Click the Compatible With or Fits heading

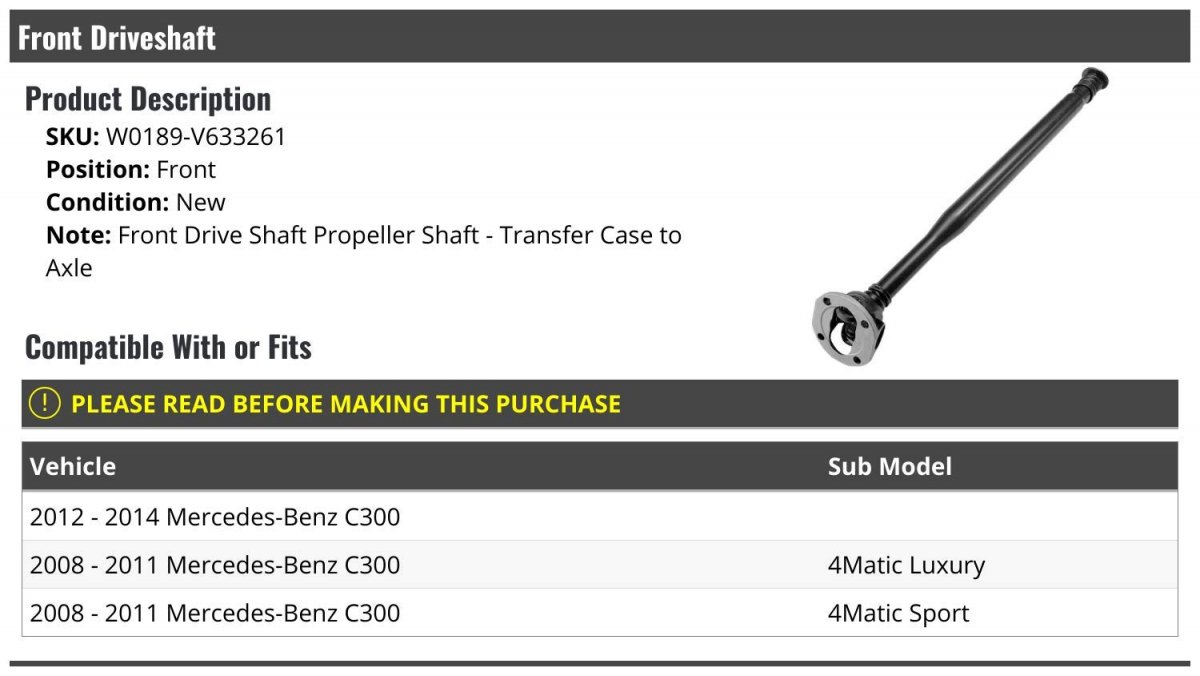tap(168, 347)
